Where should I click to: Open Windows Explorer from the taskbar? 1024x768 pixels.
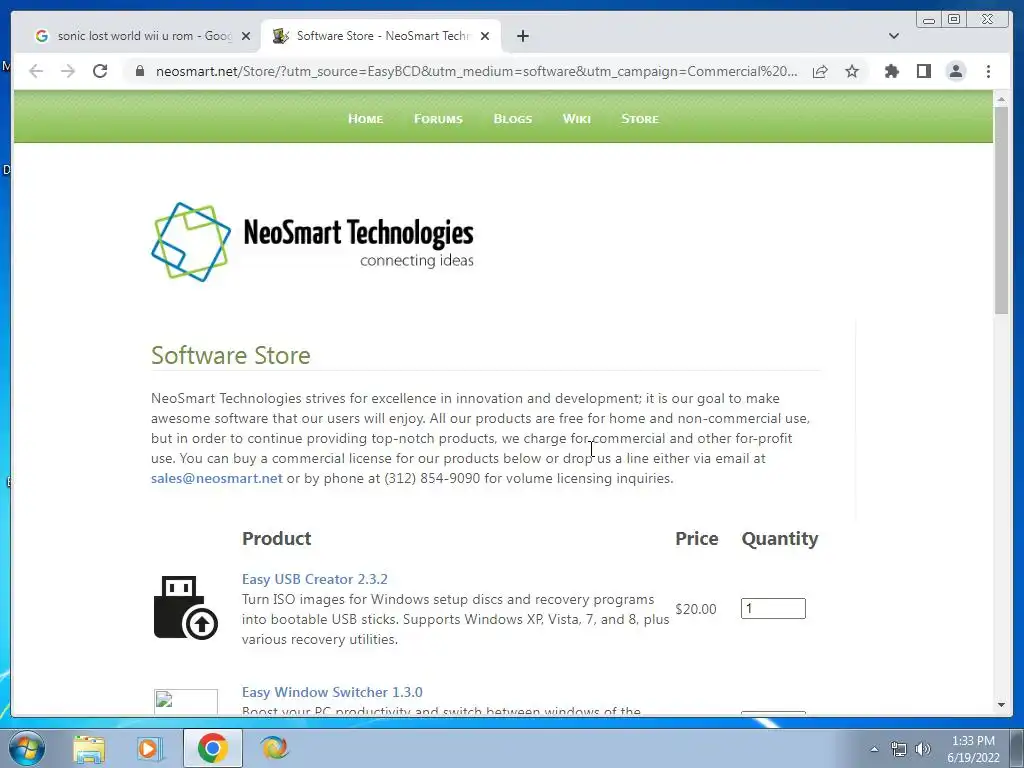click(89, 748)
